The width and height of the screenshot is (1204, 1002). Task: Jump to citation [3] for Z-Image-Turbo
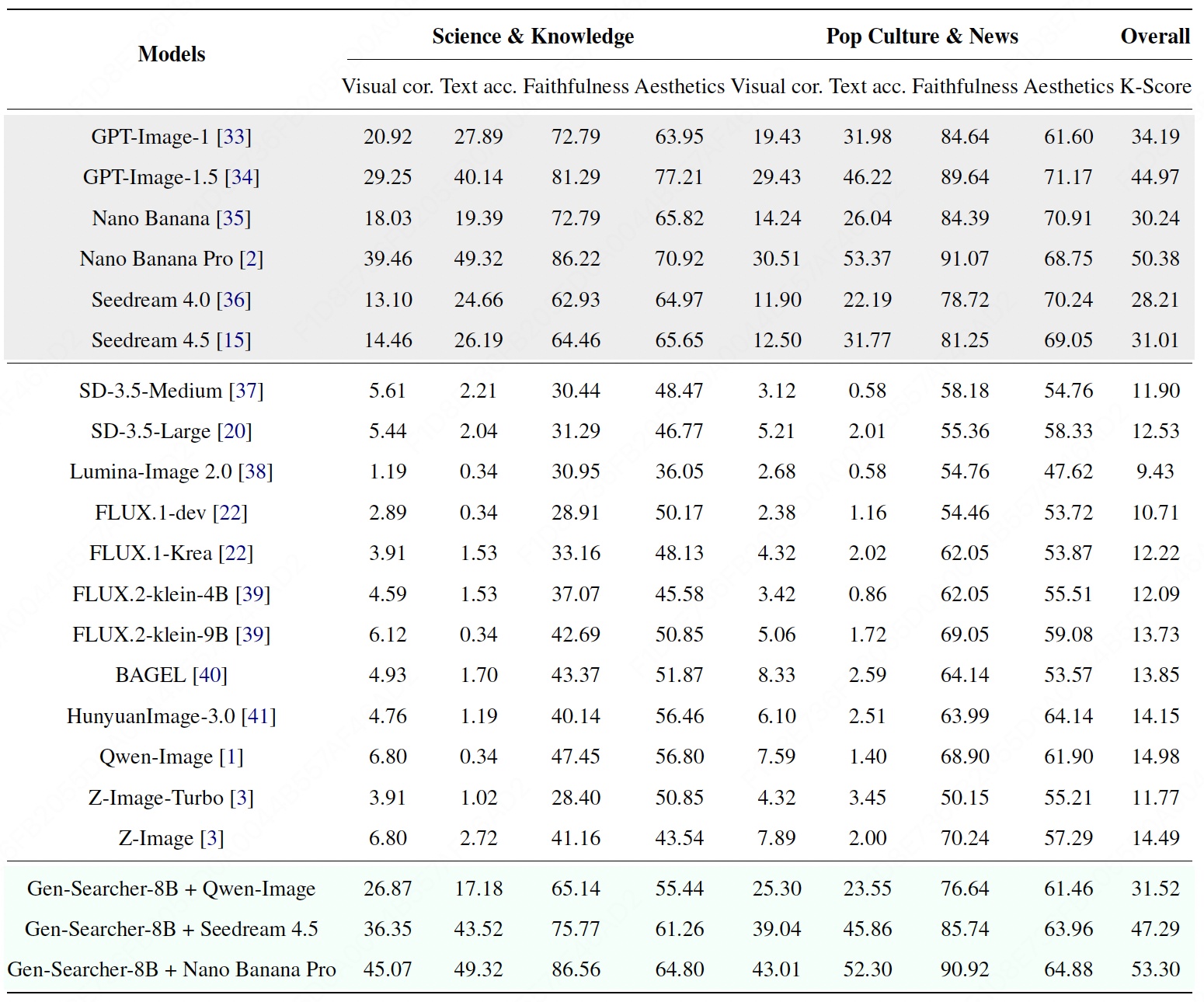click(242, 798)
